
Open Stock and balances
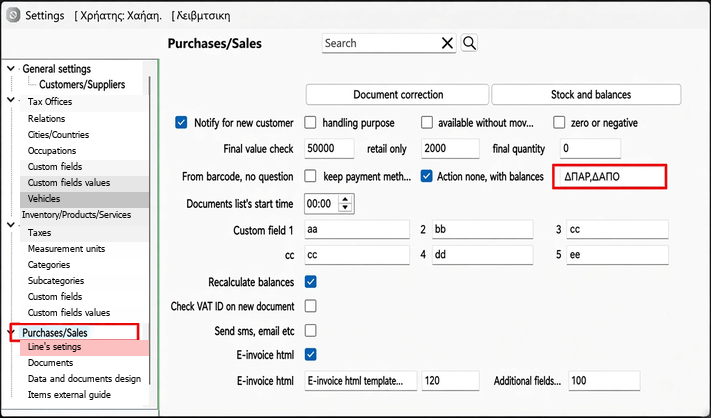[x=586, y=94]
